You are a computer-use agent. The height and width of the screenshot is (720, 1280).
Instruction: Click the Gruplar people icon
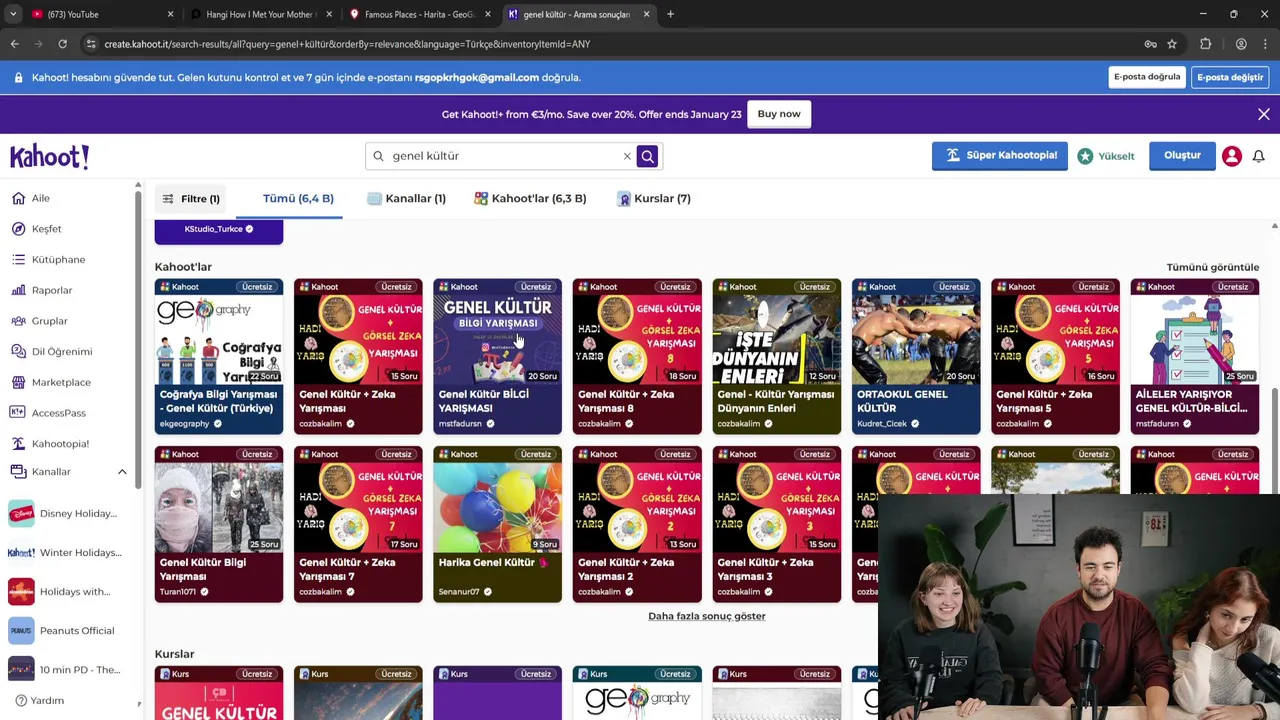coord(18,321)
